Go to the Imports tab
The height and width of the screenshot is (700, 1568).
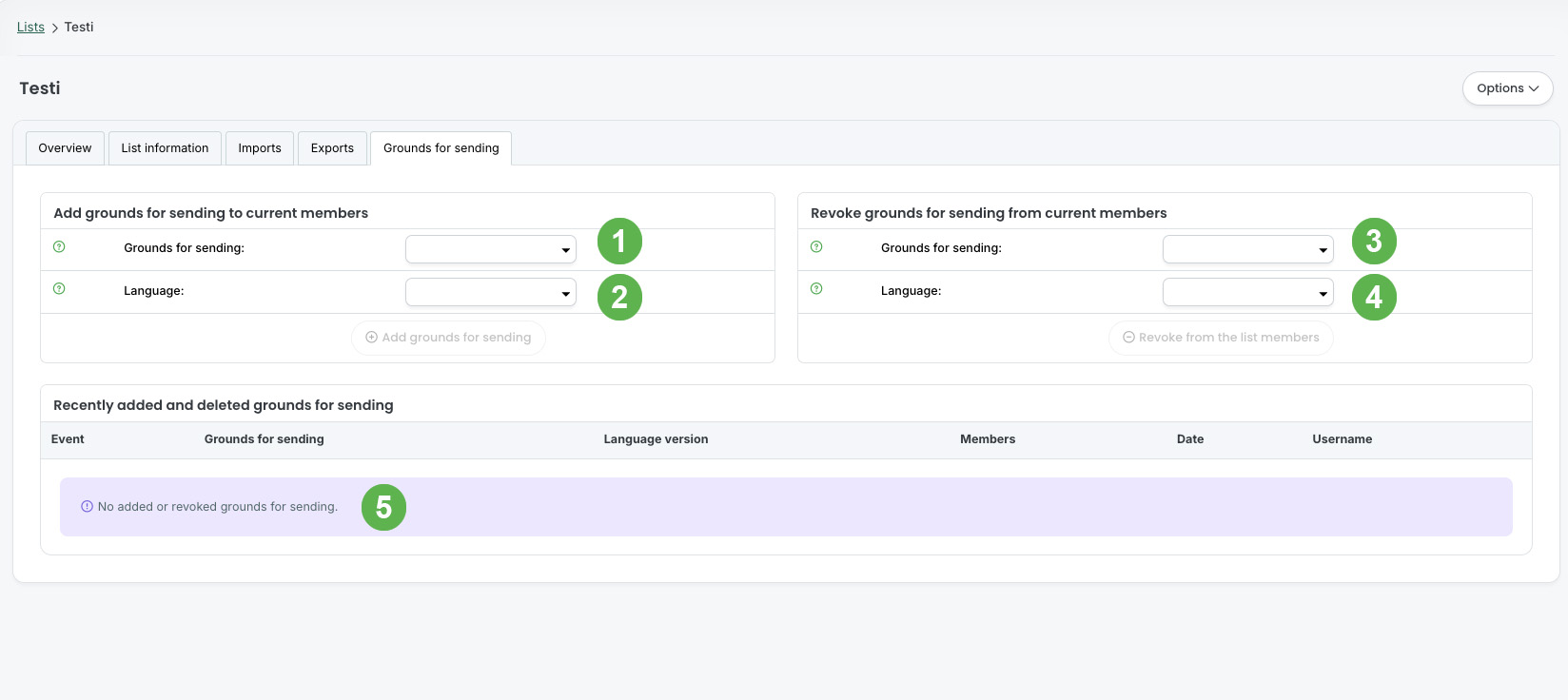pos(260,148)
